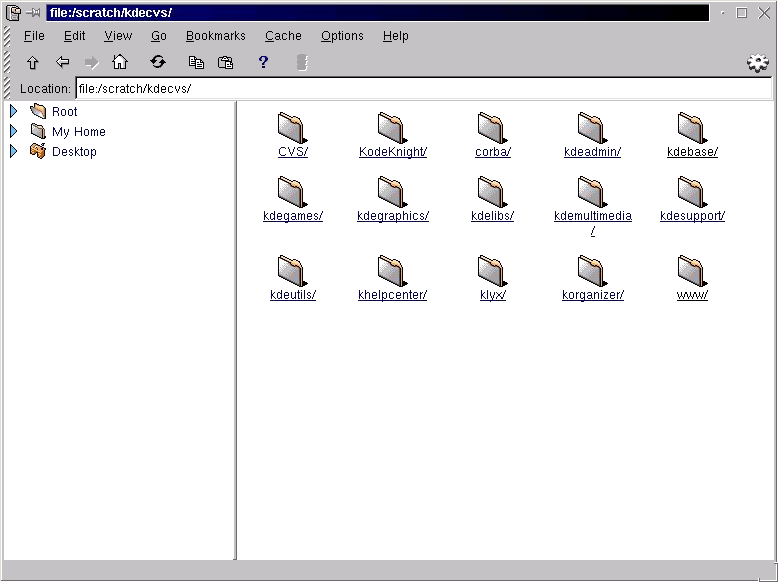Click the Reload toolbar icon
778x582 pixels.
click(x=158, y=62)
